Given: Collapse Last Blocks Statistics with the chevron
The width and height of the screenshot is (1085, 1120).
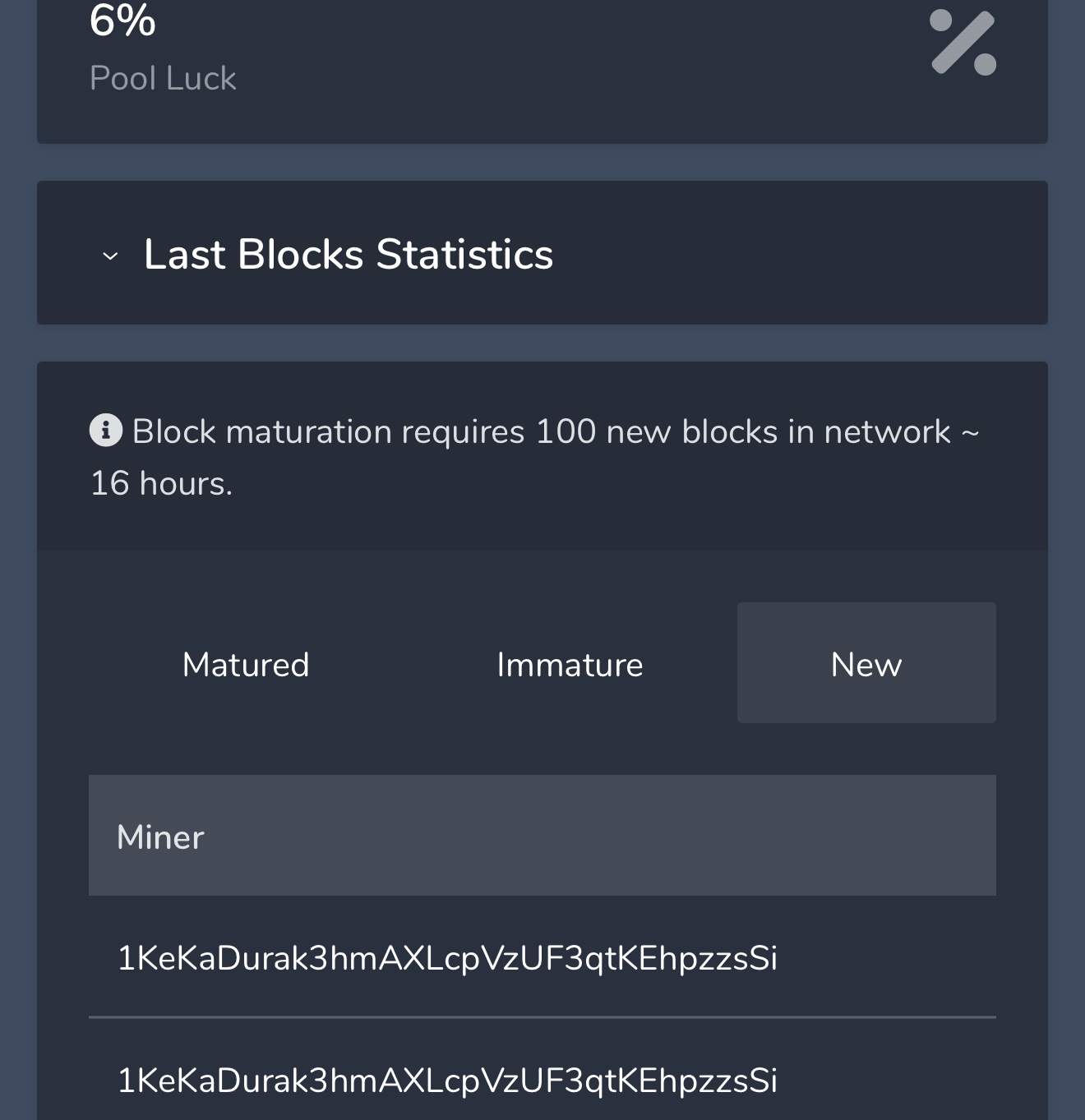Looking at the screenshot, I should point(110,256).
